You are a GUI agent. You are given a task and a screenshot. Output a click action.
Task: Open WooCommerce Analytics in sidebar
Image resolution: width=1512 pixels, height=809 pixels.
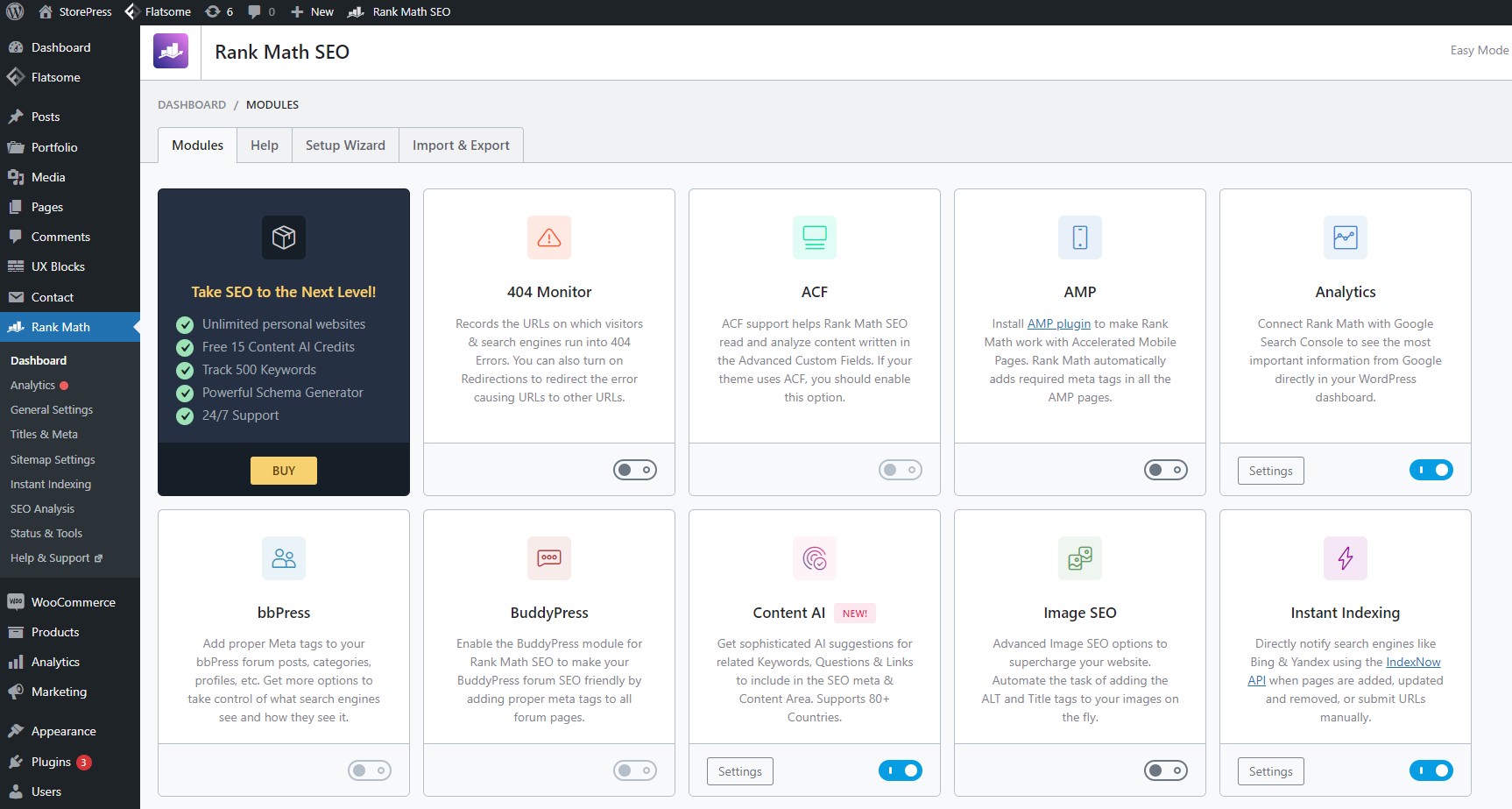click(55, 662)
